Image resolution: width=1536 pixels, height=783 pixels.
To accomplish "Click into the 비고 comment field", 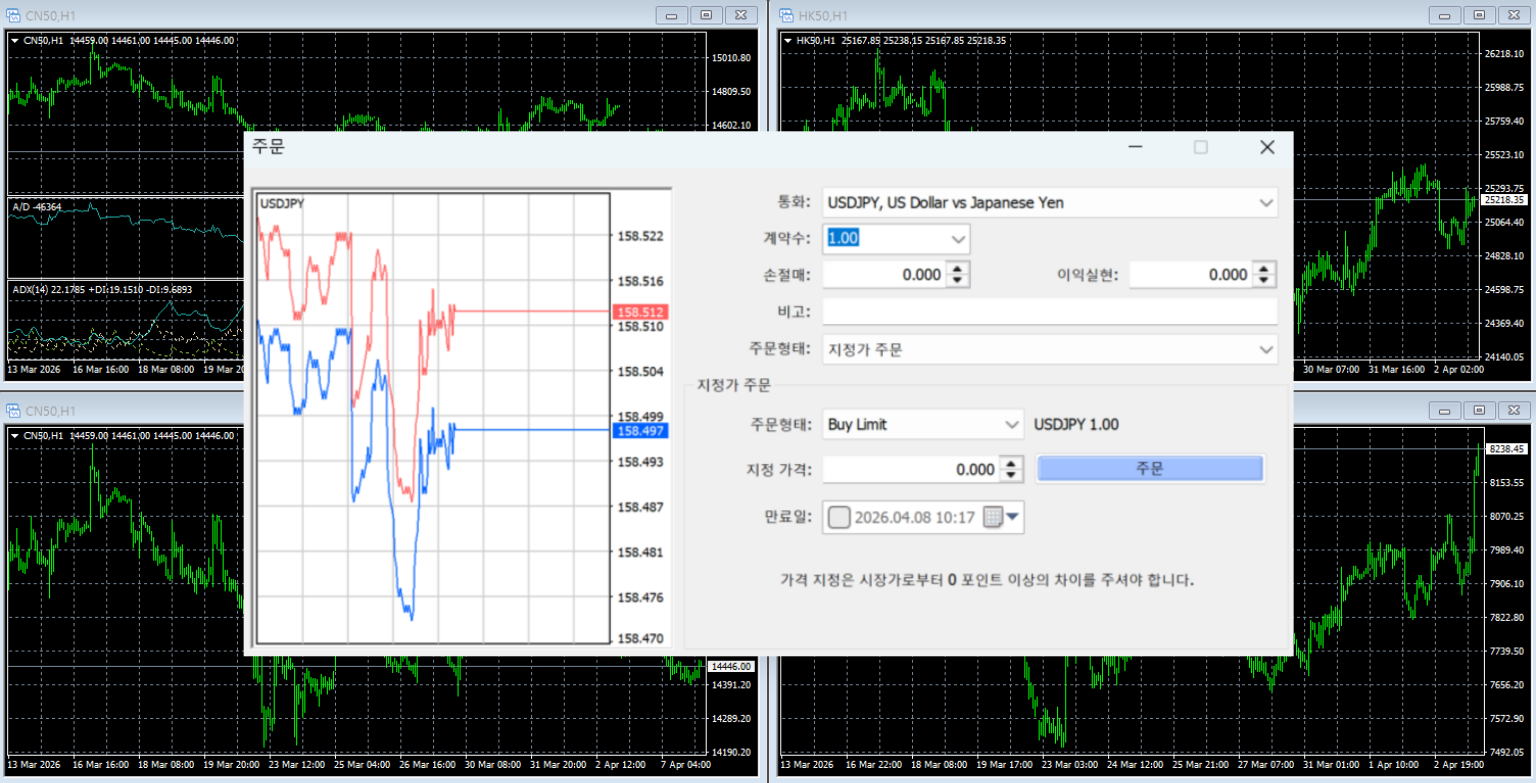I will [x=1050, y=312].
